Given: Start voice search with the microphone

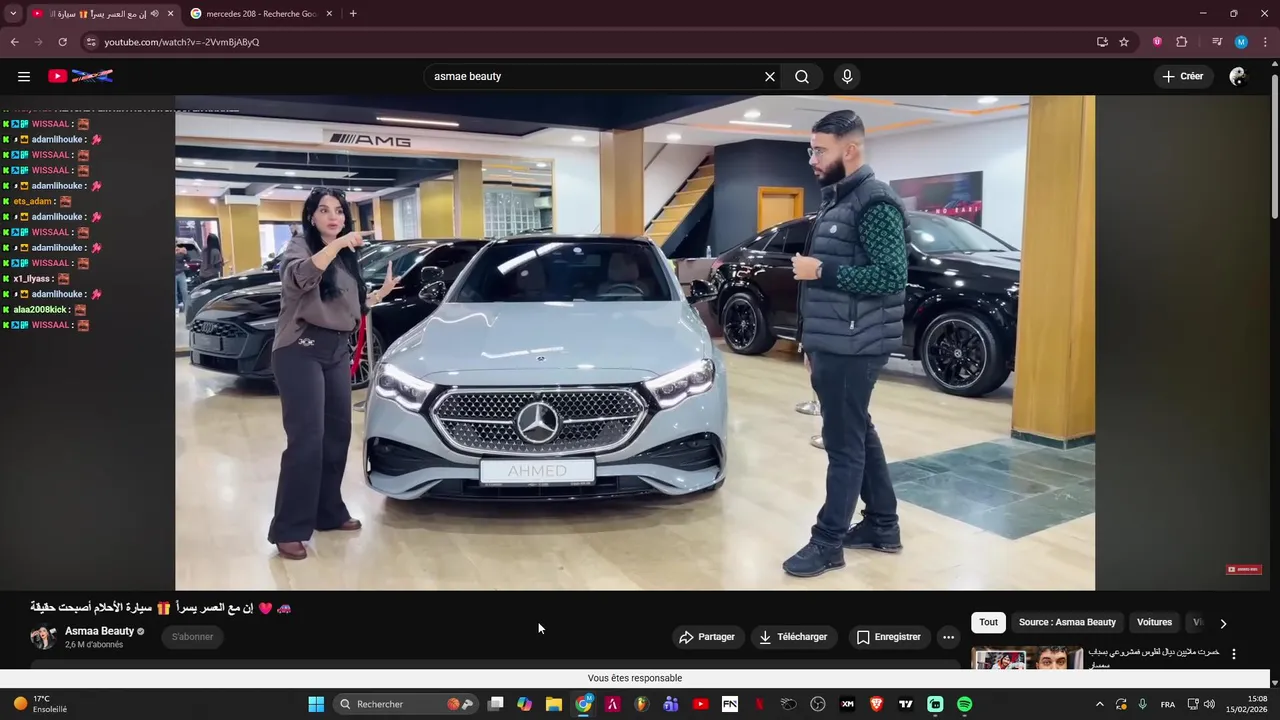Looking at the screenshot, I should click(847, 76).
